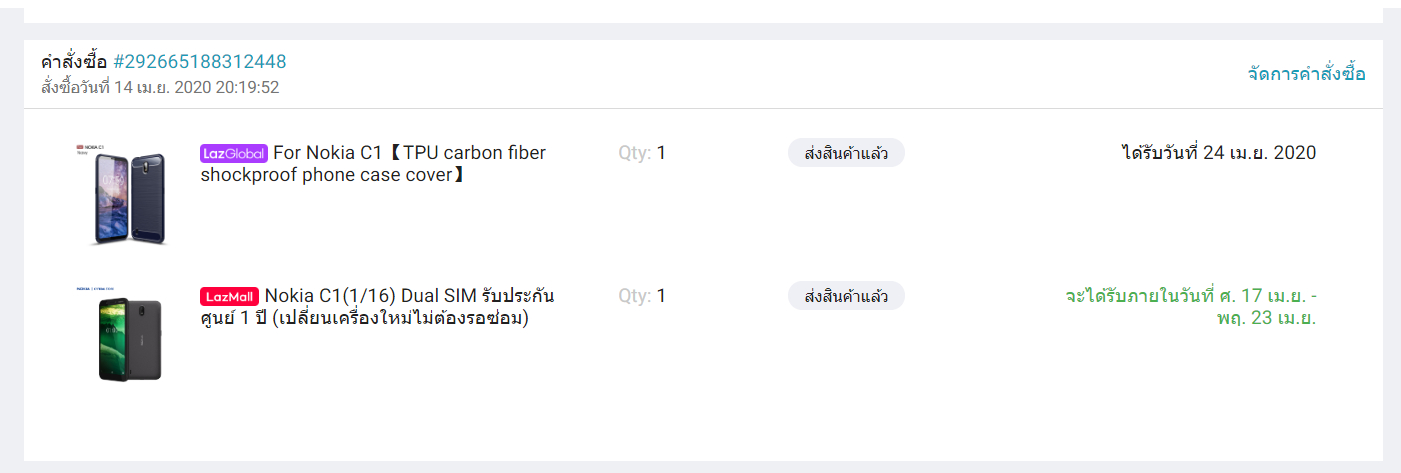Click the สั่งซื้อวันที่ 14 เม.ย. 2020 order timestamp
This screenshot has height=473, width=1401.
(x=160, y=88)
